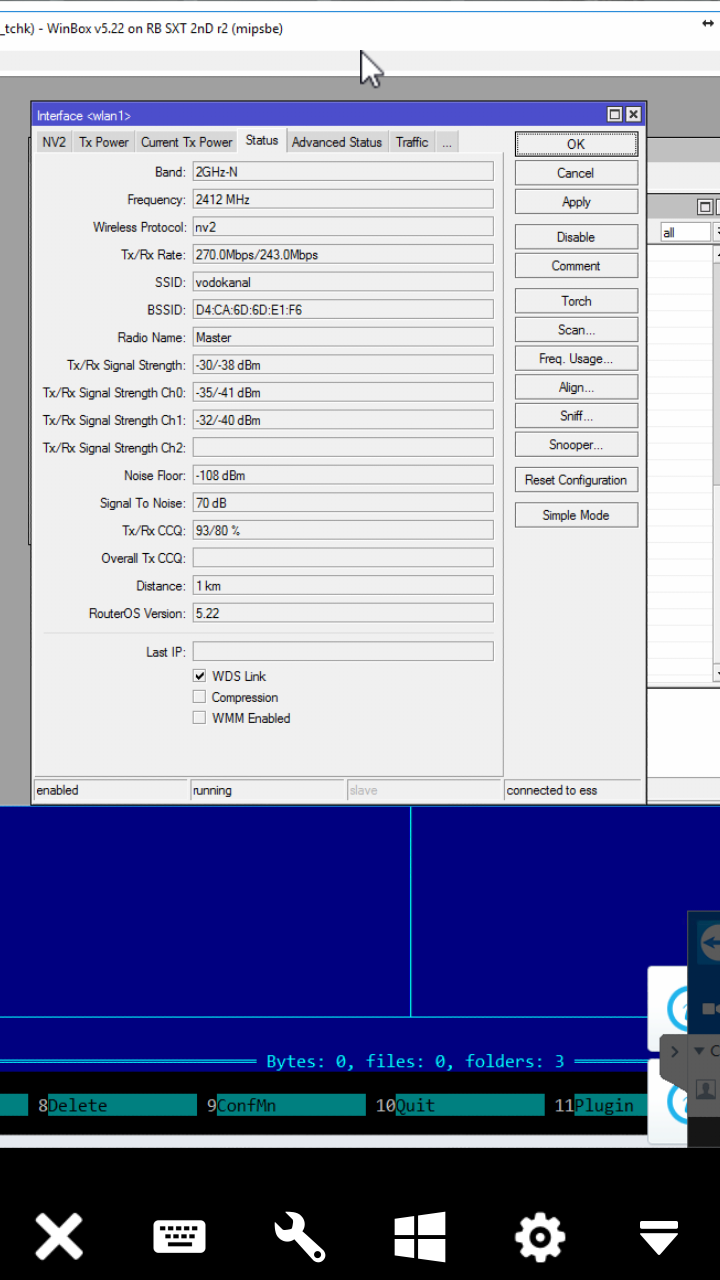This screenshot has width=720, height=1280.
Task: Open the on-screen keyboard icon
Action: click(179, 1237)
